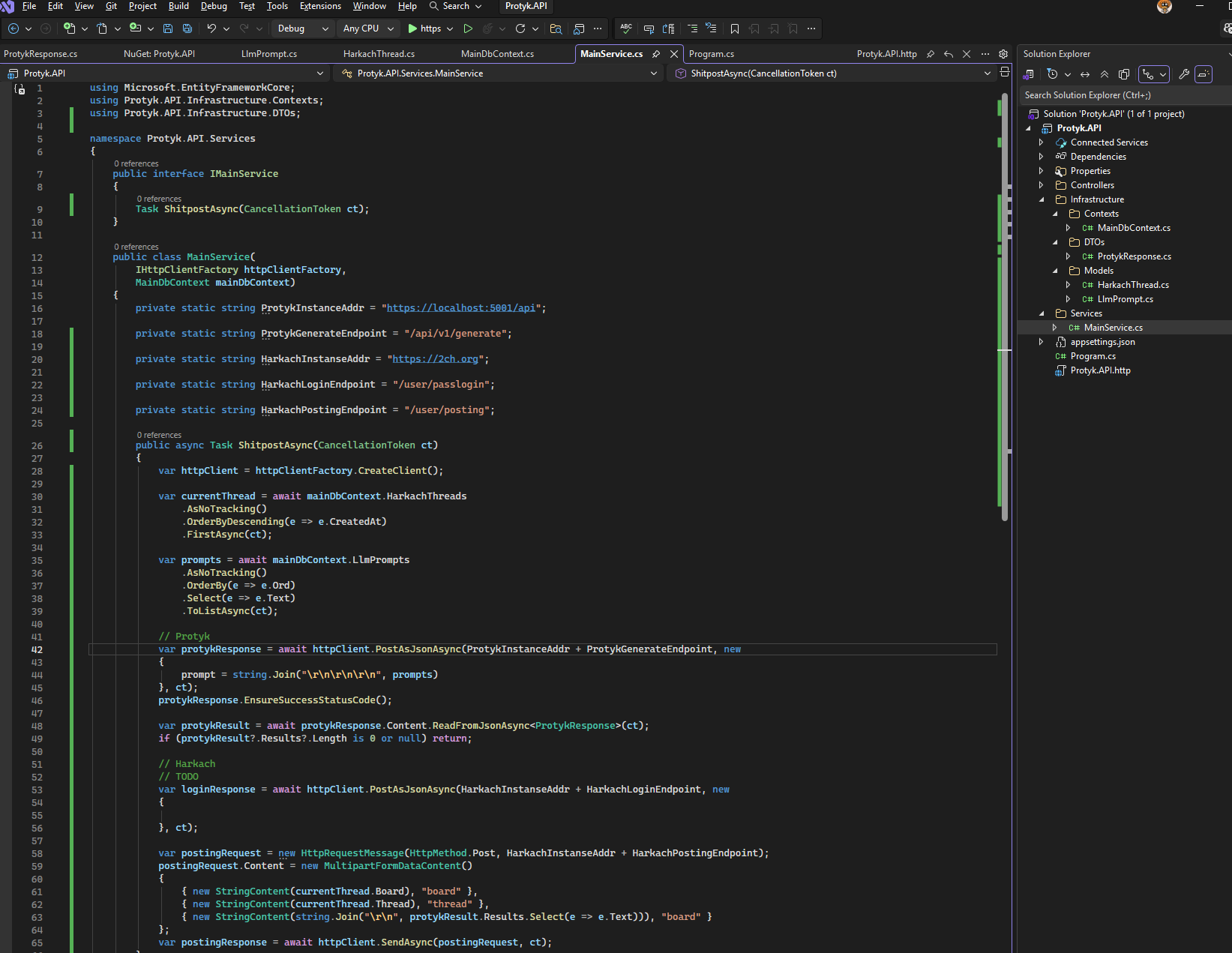Switch to the HarkachThread.cs tab

tap(379, 54)
